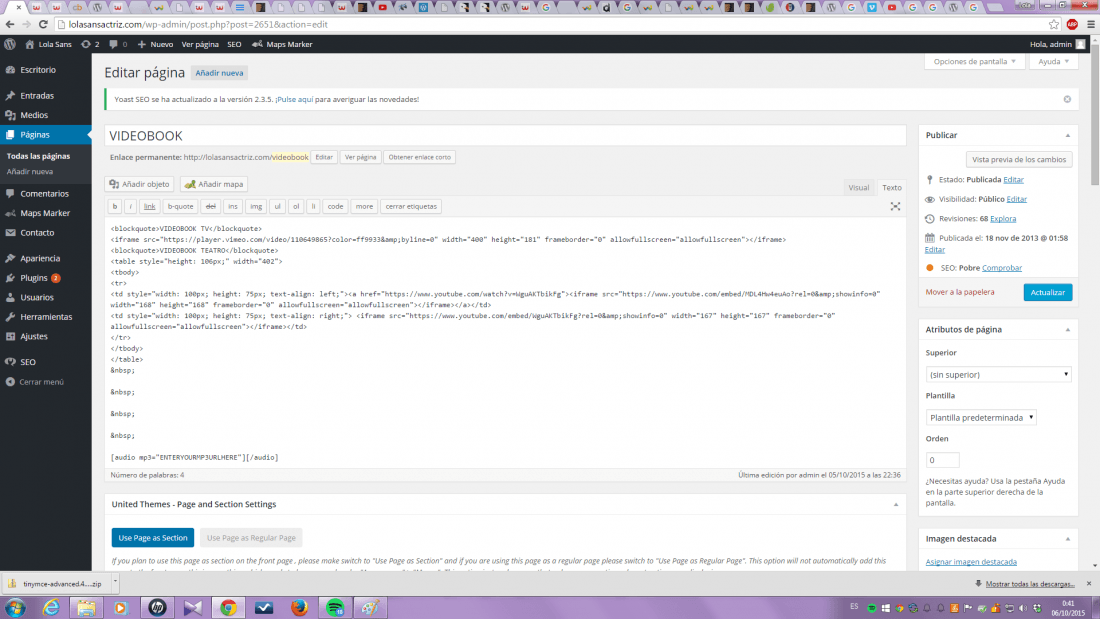Click the Orden number input field
1100x619 pixels.
[x=942, y=460]
